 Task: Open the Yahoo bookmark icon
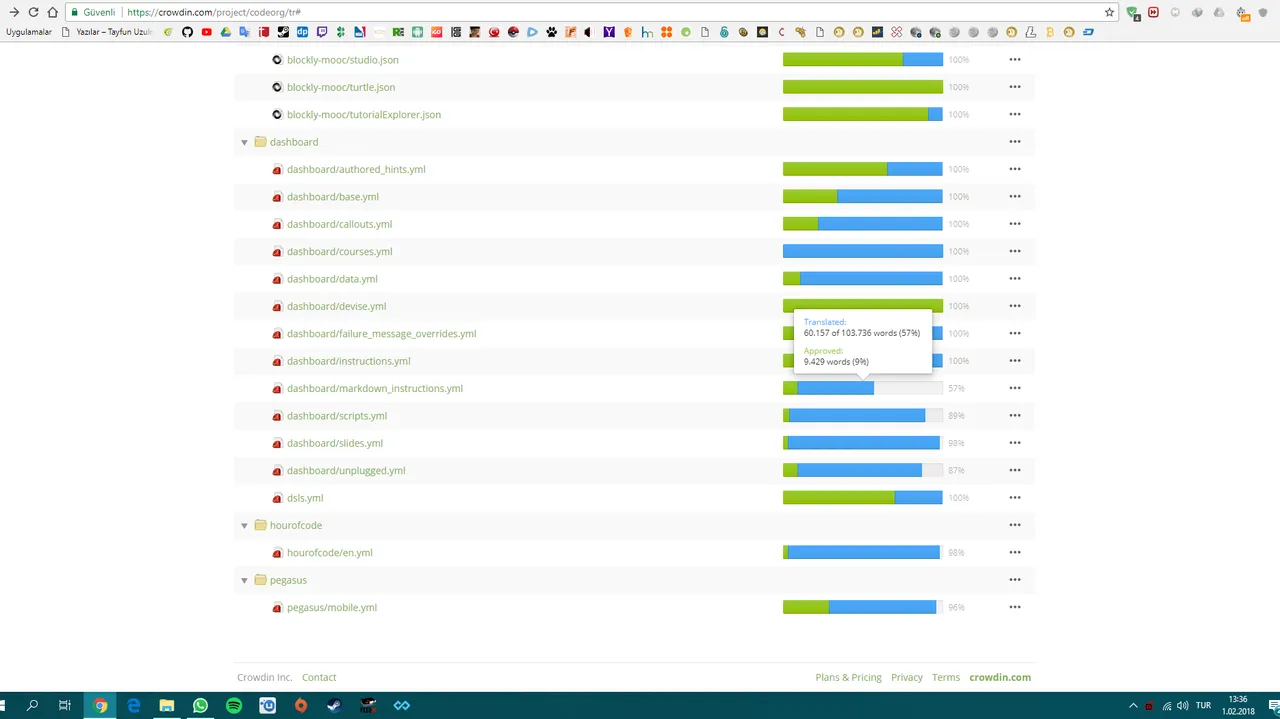coord(609,32)
